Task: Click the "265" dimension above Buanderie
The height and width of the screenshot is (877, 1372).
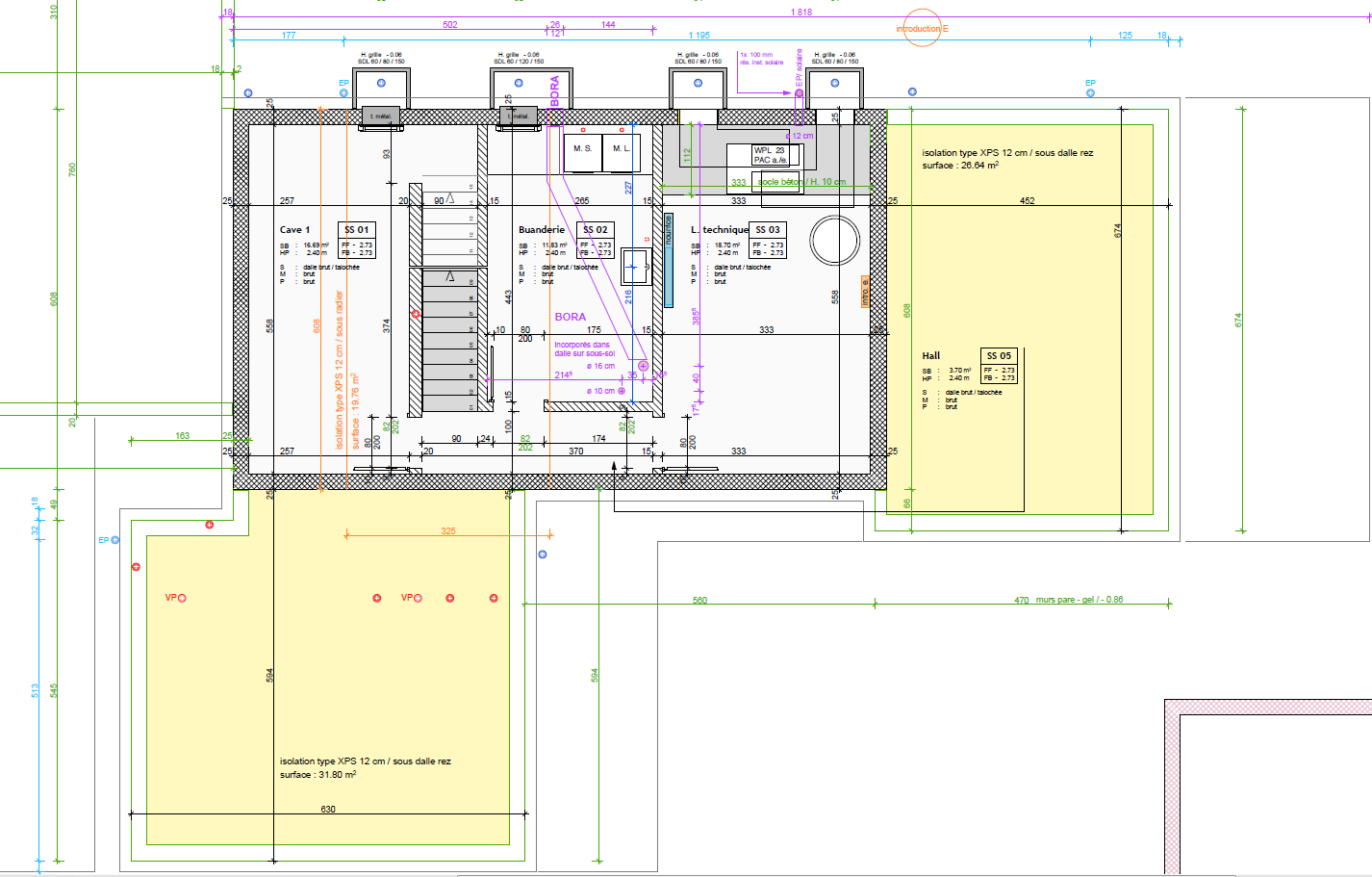Action: coord(582,201)
